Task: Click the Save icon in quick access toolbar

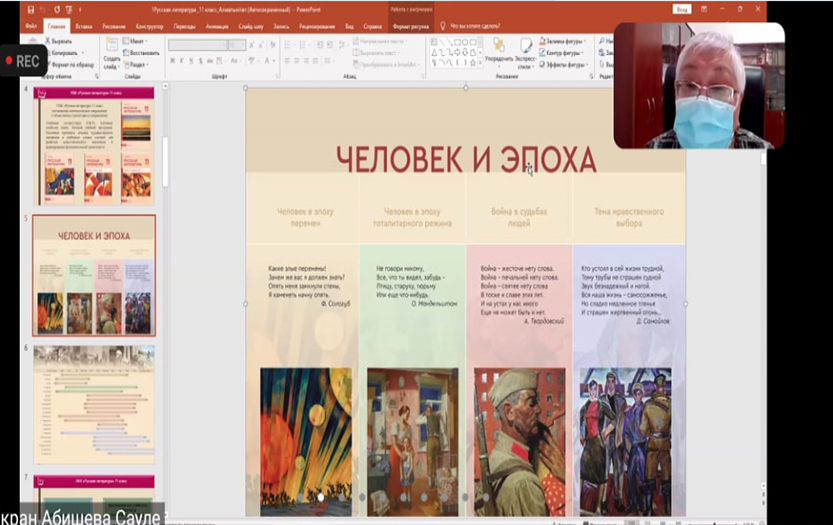Action: 30,9
